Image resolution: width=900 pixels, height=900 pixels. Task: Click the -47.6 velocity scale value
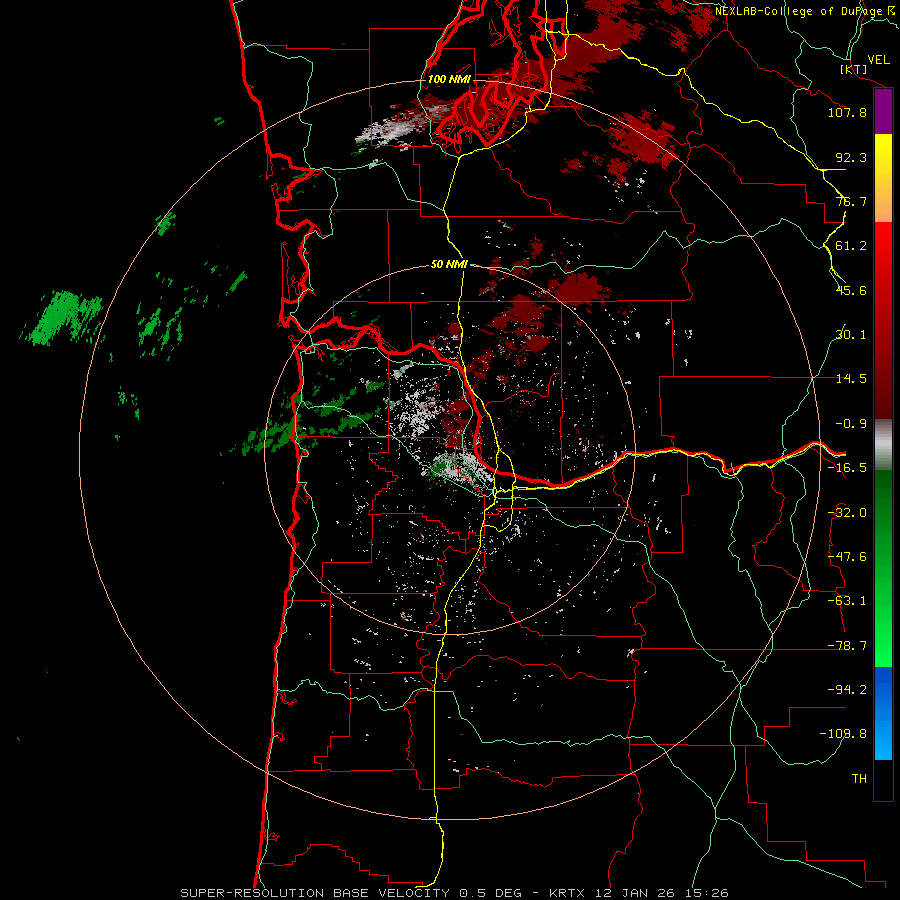click(847, 557)
